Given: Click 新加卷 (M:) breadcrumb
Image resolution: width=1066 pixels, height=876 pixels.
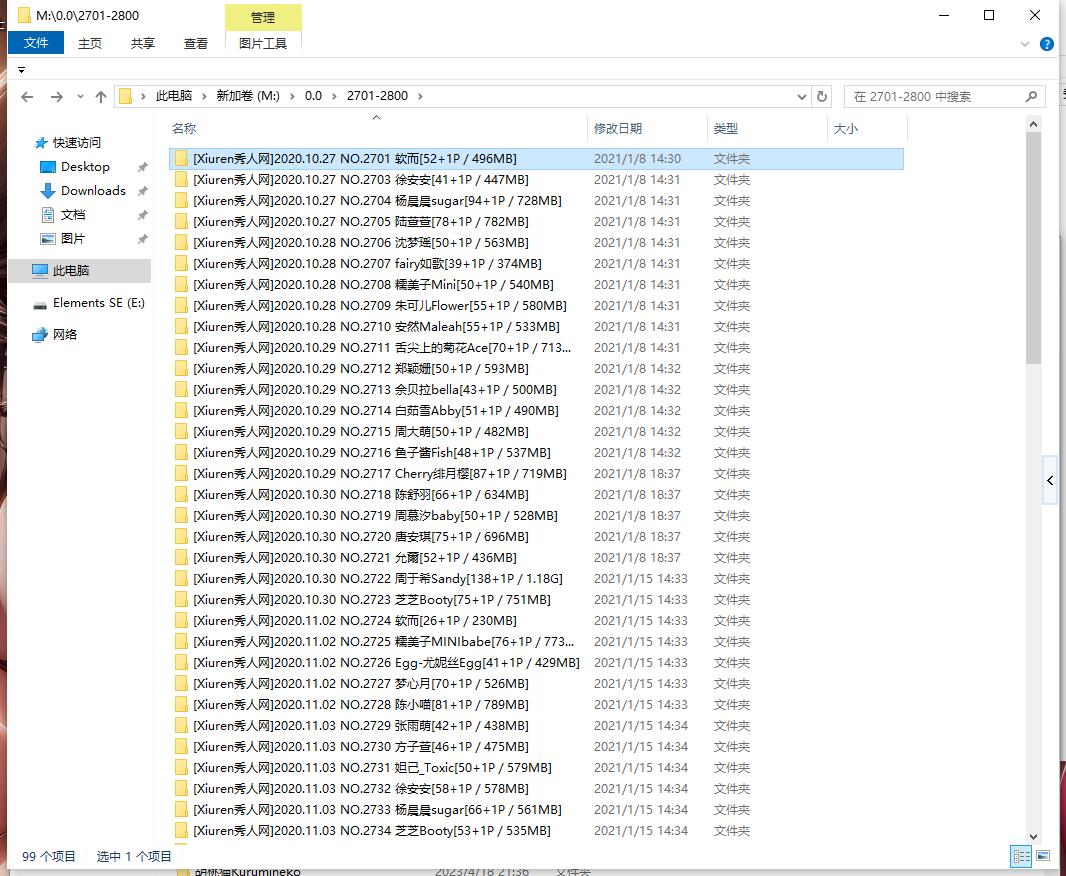Looking at the screenshot, I should tap(247, 96).
